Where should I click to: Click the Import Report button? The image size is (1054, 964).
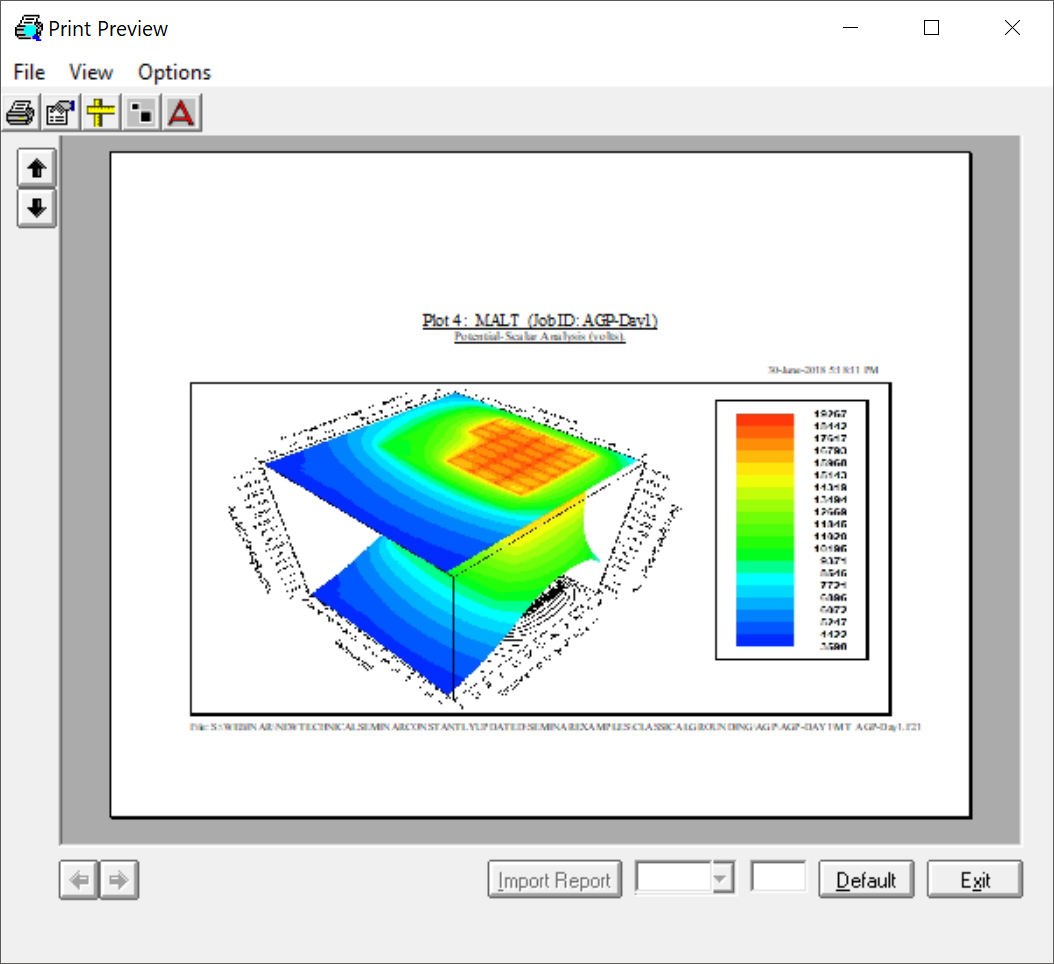click(554, 880)
